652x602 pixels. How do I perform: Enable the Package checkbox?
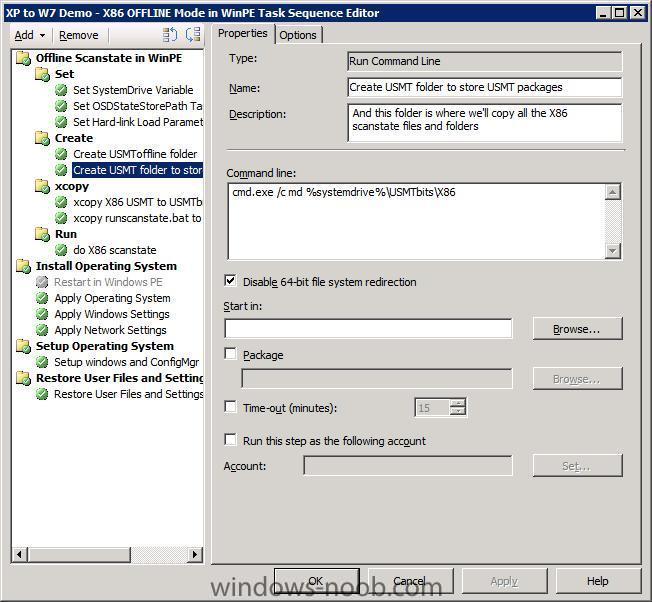click(230, 353)
